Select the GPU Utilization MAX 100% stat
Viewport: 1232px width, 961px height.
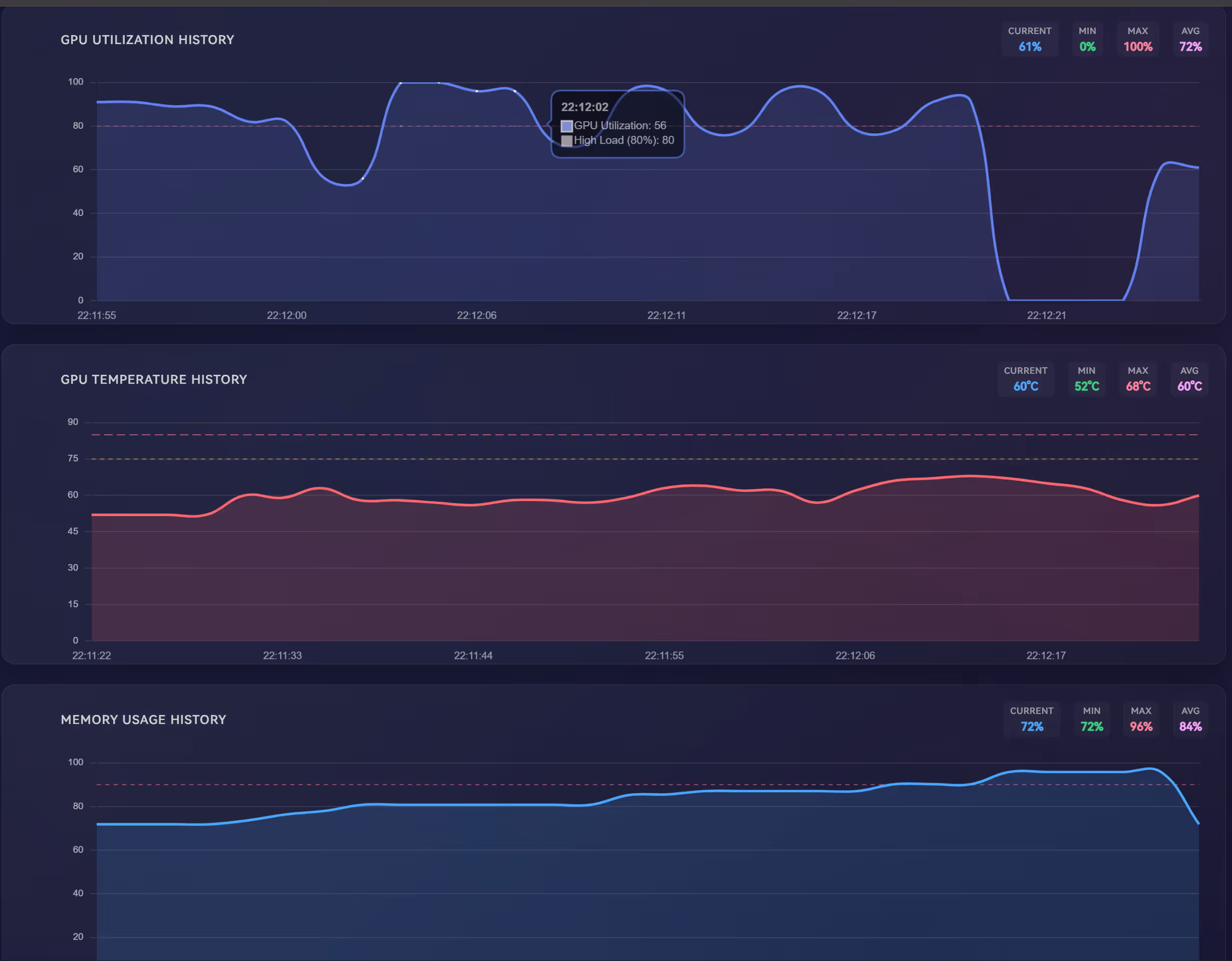[x=1137, y=40]
